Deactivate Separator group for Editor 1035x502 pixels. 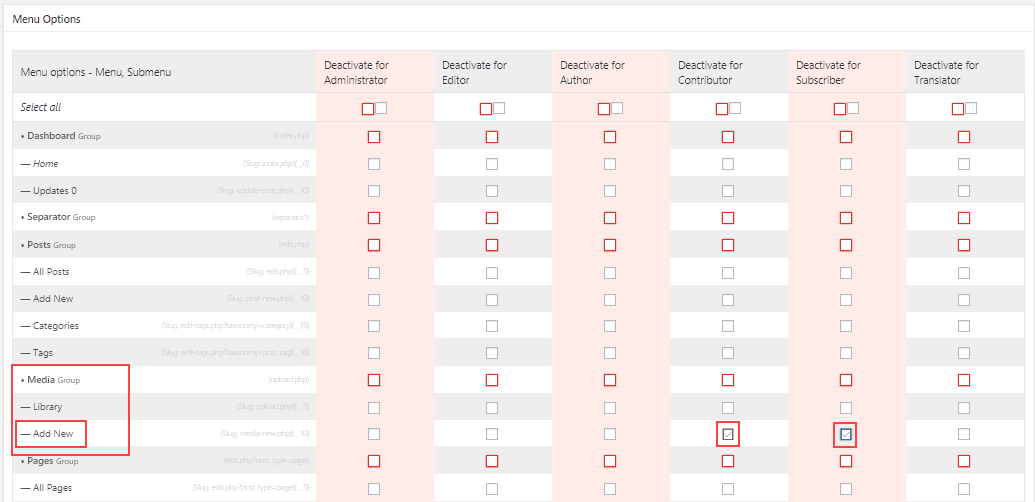click(492, 218)
